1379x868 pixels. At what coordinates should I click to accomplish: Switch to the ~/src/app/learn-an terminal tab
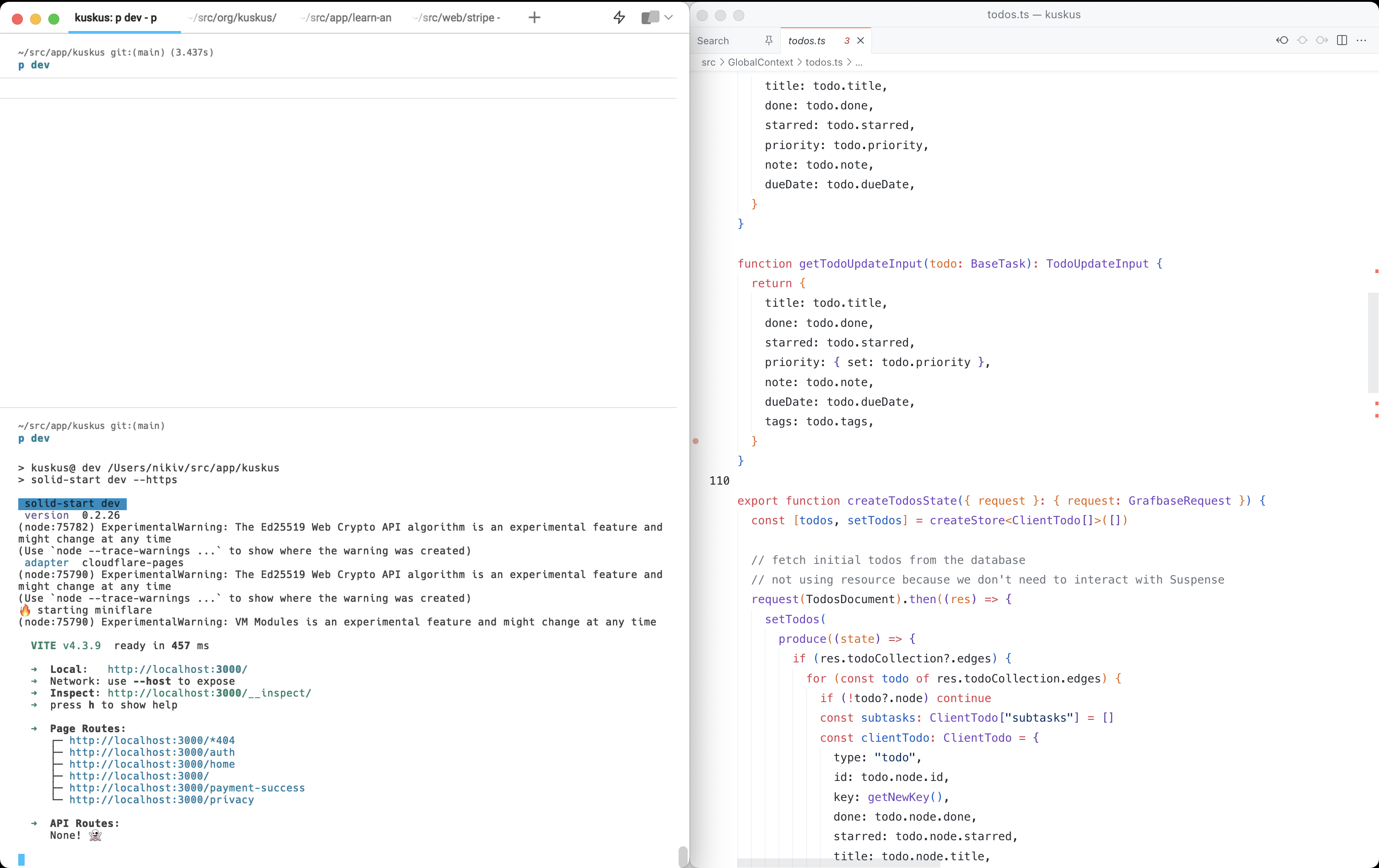click(x=345, y=17)
